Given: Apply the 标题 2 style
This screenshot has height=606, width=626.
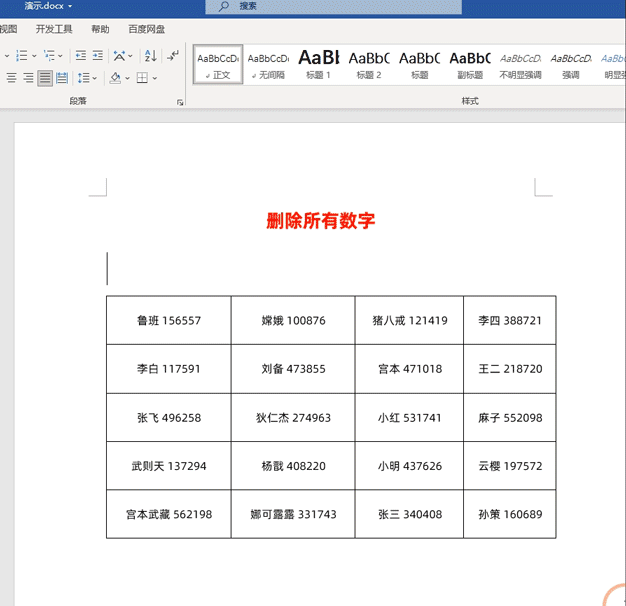Looking at the screenshot, I should pyautogui.click(x=369, y=64).
